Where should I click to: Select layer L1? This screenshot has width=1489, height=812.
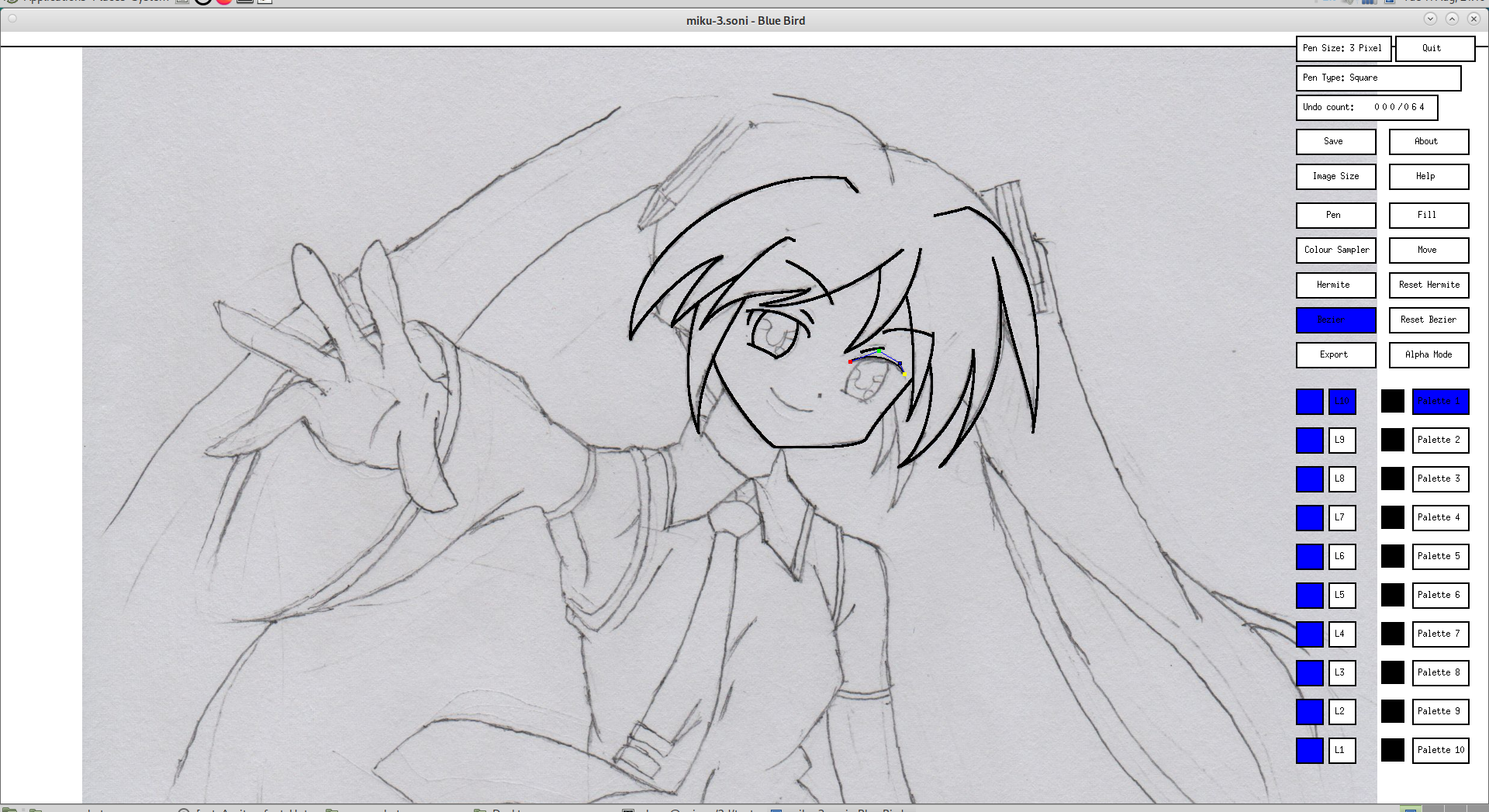(x=1342, y=751)
